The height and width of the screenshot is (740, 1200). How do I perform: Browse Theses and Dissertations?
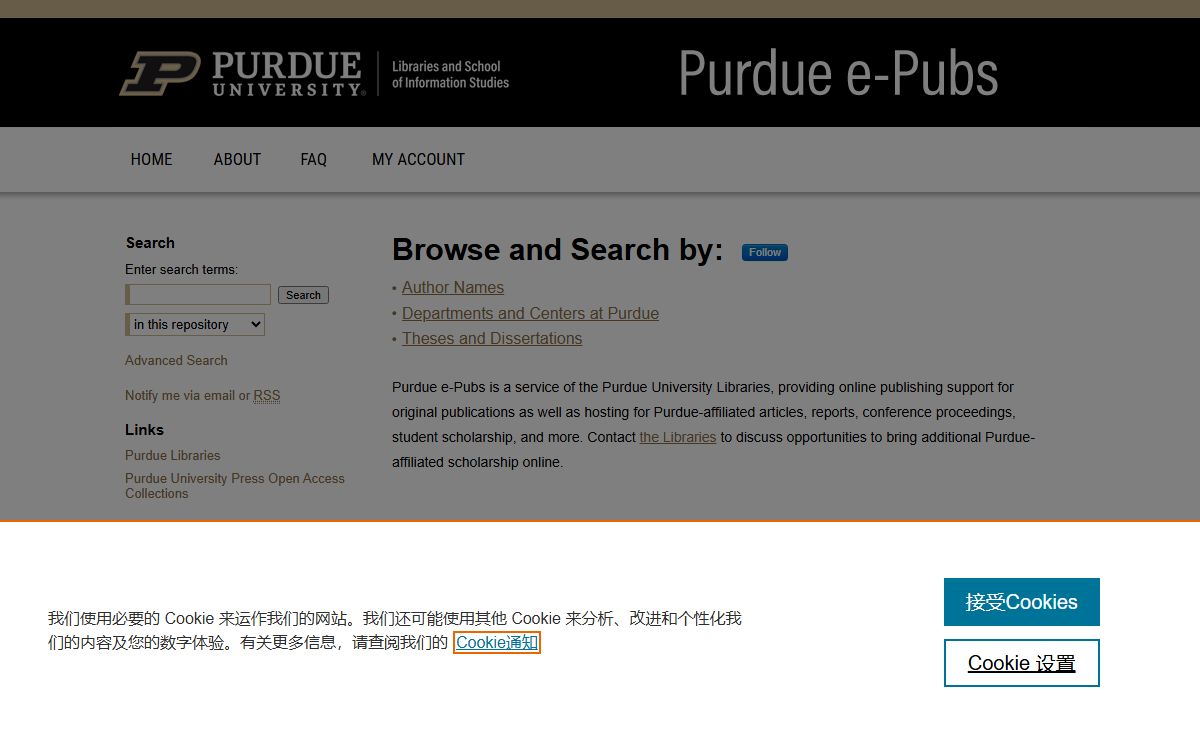tap(492, 338)
